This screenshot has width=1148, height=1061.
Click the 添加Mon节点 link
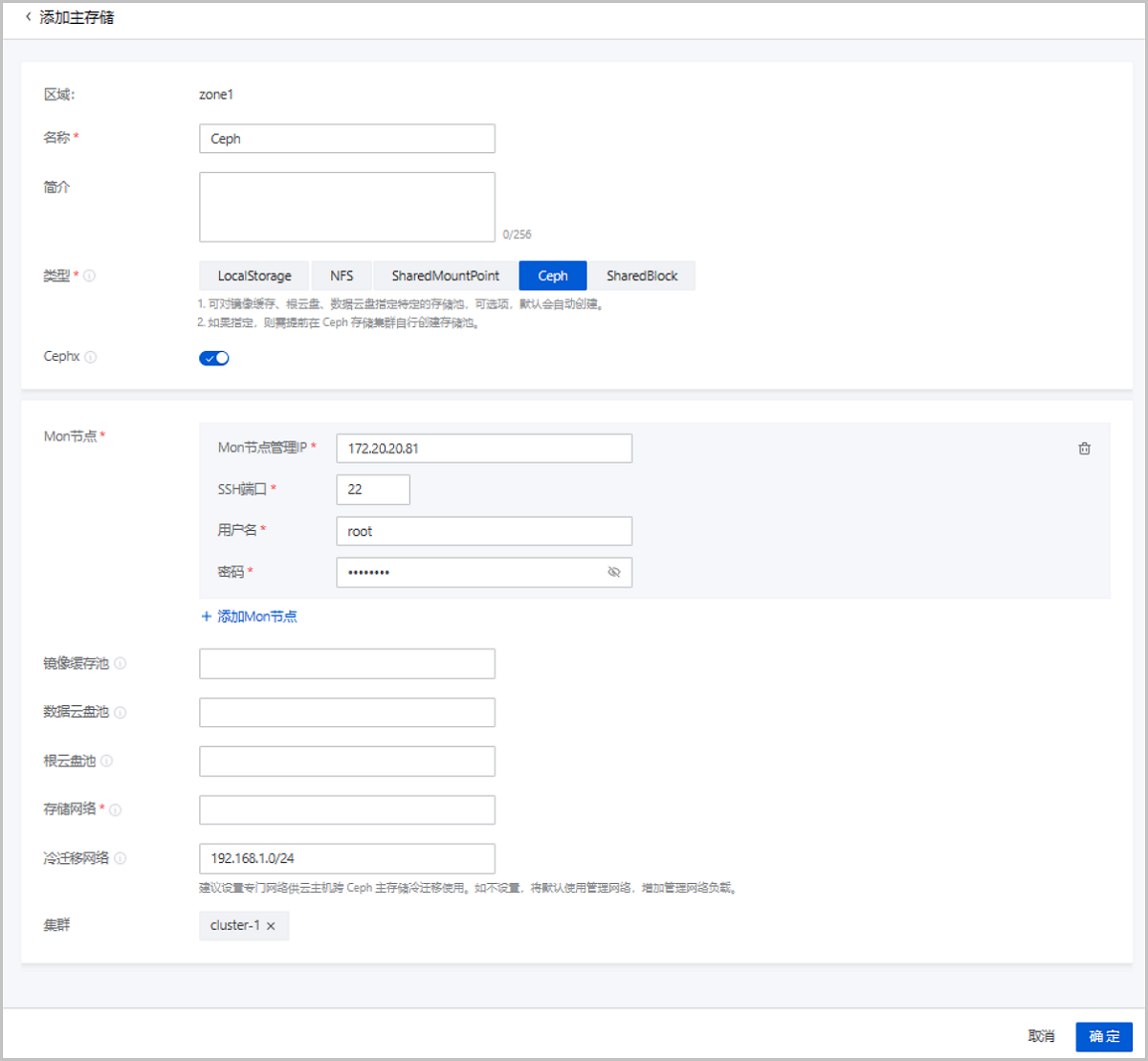[x=249, y=616]
